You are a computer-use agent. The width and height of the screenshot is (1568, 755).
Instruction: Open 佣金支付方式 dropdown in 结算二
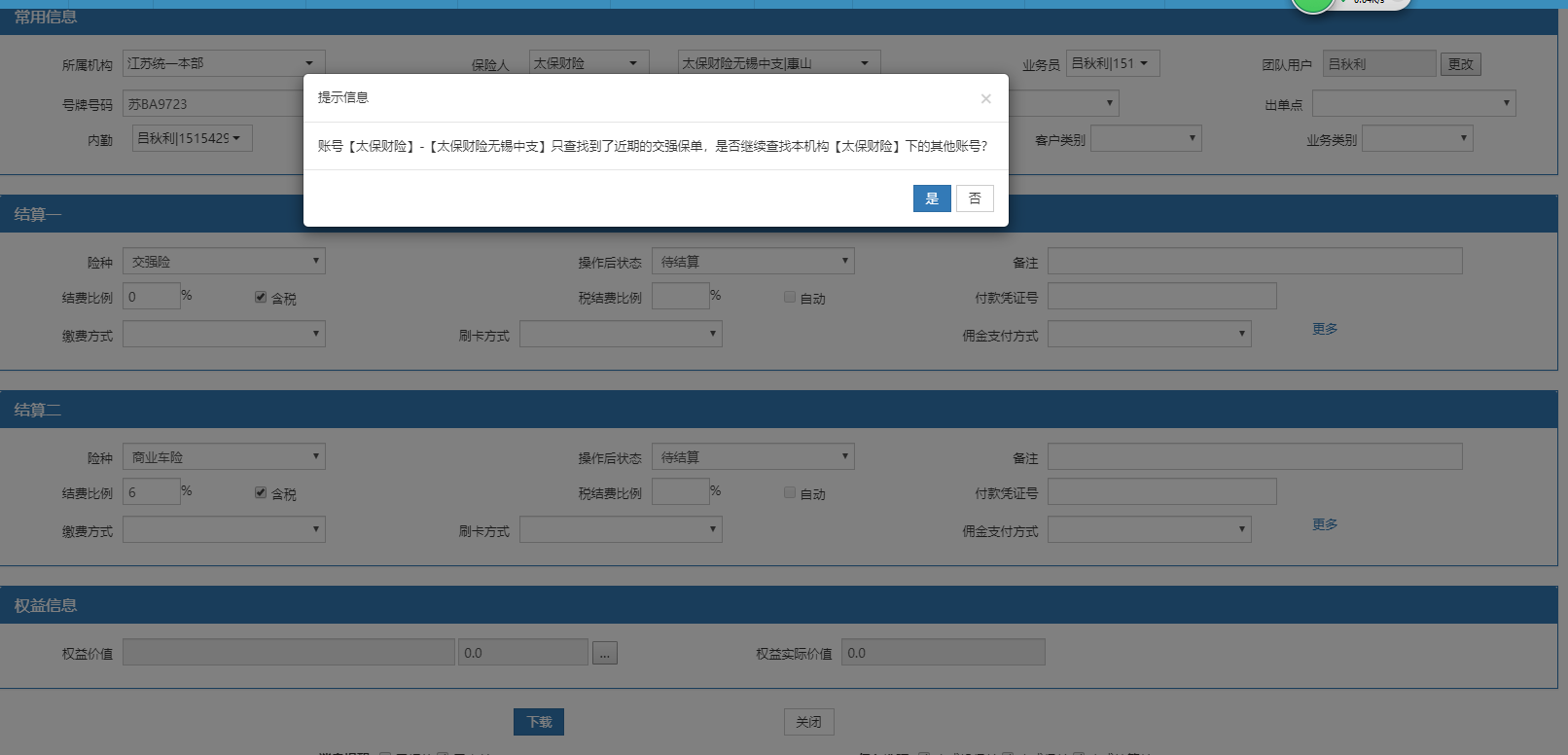click(x=1150, y=529)
